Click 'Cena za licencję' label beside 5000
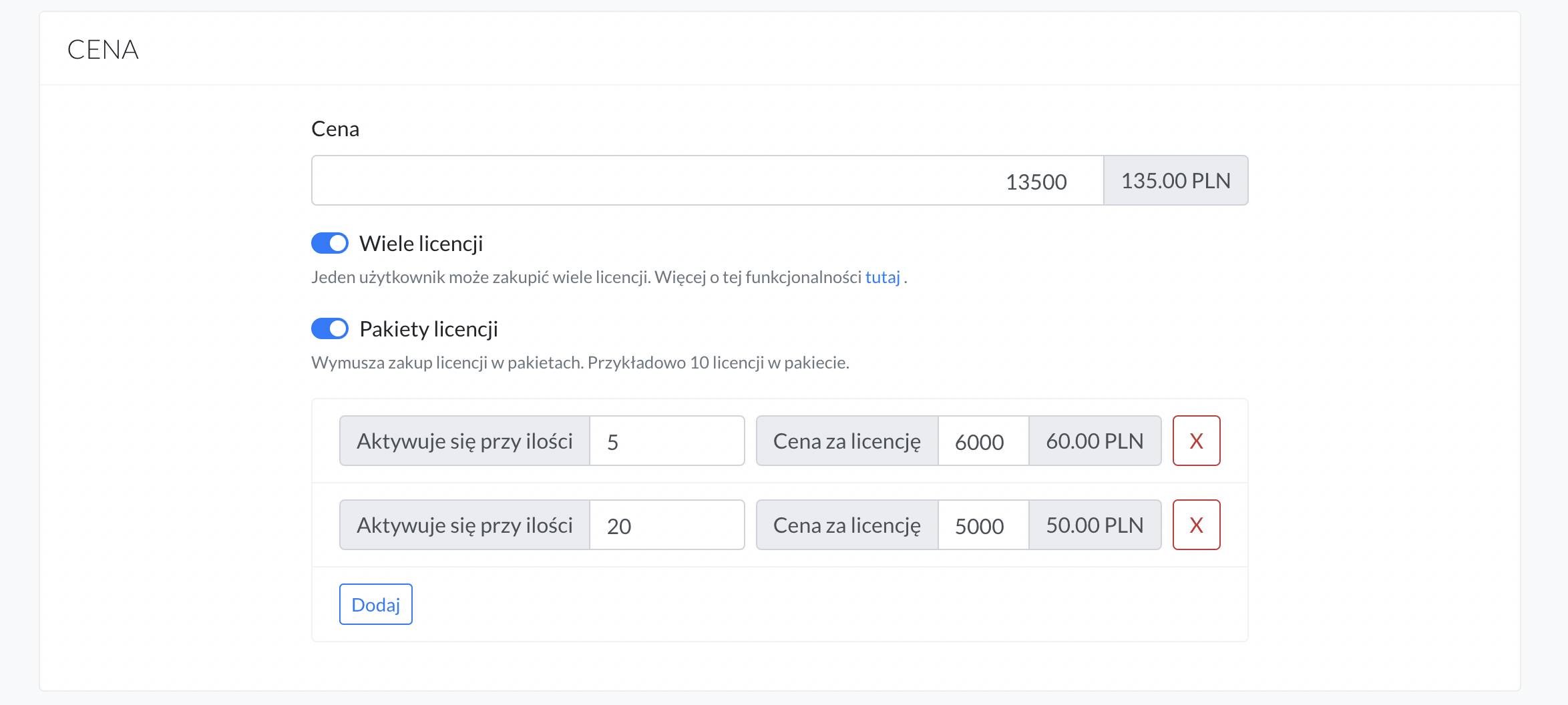 pyautogui.click(x=847, y=525)
